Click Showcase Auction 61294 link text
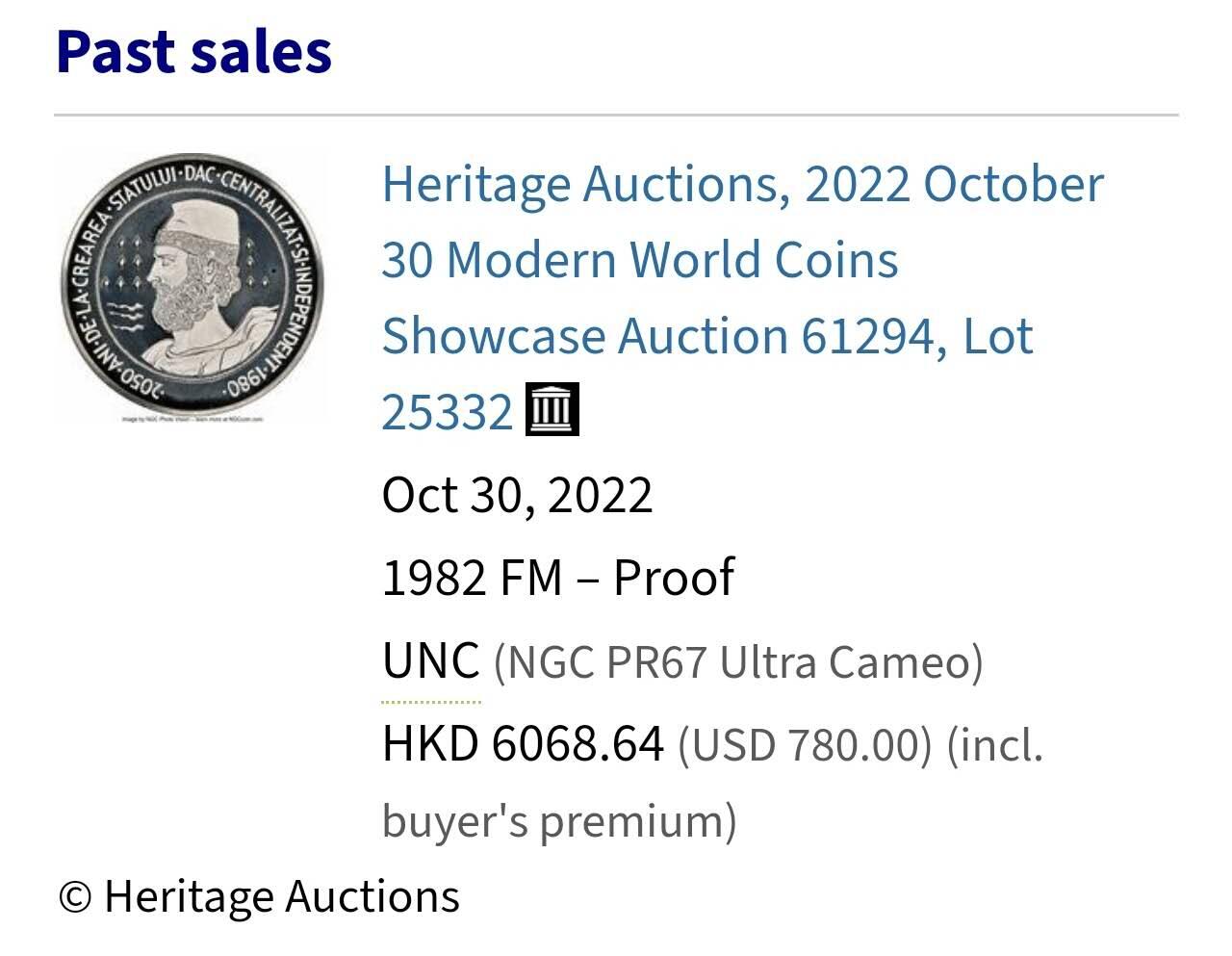 pyautogui.click(x=659, y=336)
